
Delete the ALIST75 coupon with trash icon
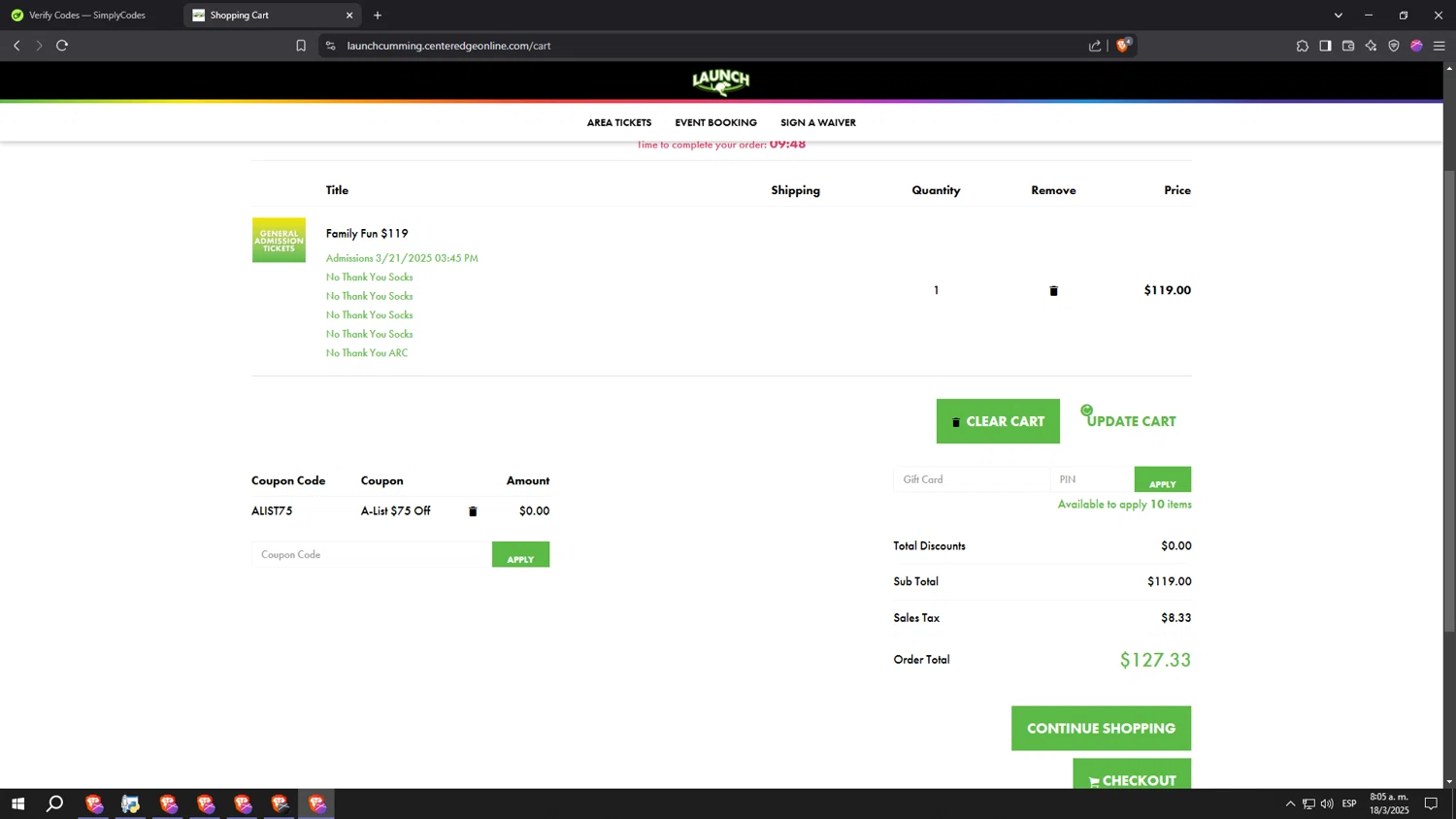(x=473, y=511)
